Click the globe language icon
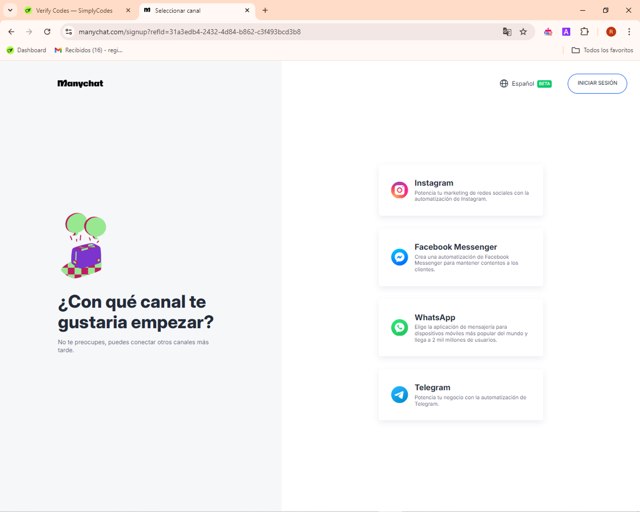640x512 pixels. pyautogui.click(x=504, y=83)
